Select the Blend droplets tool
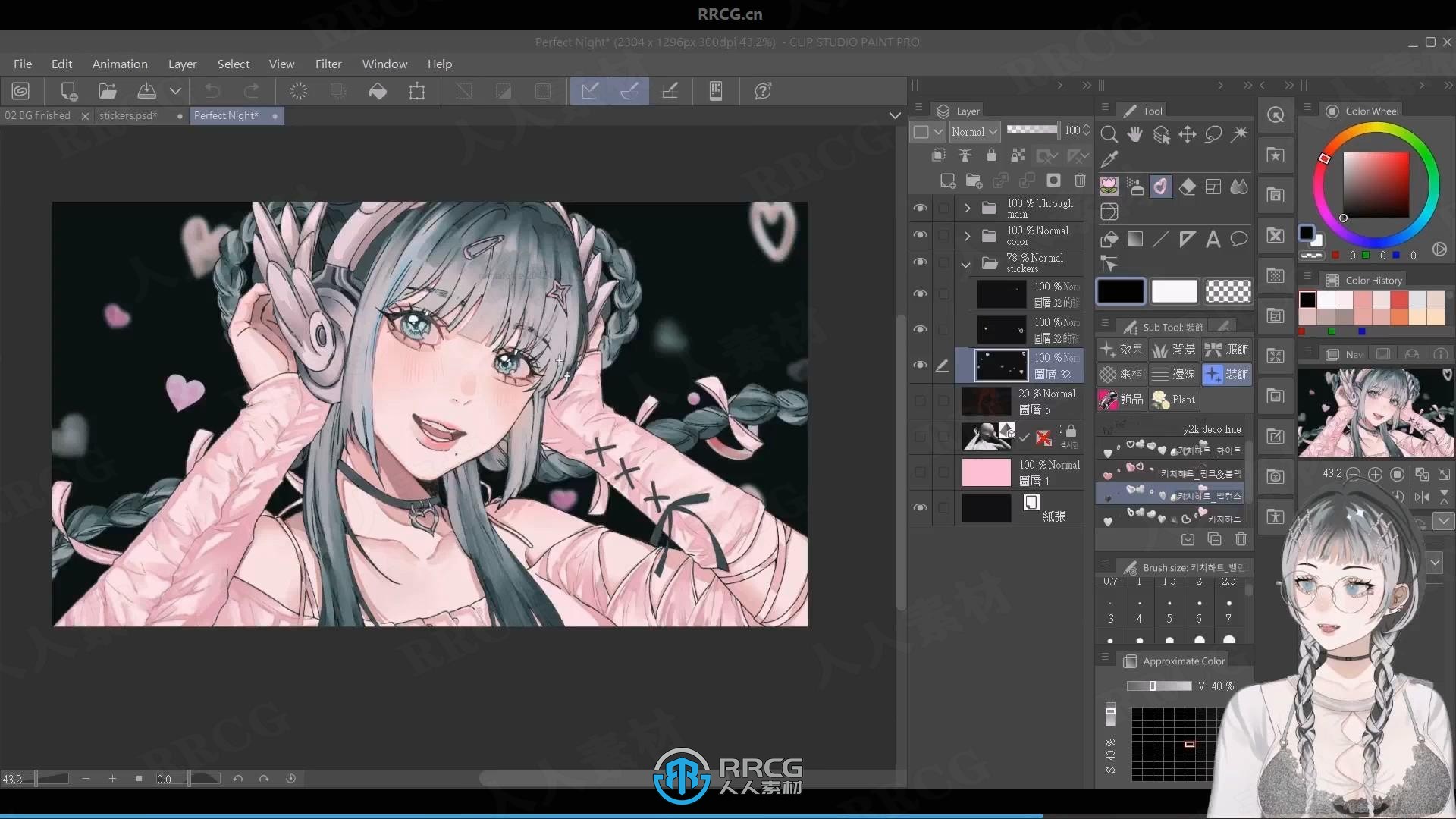This screenshot has width=1456, height=819. (x=1239, y=187)
